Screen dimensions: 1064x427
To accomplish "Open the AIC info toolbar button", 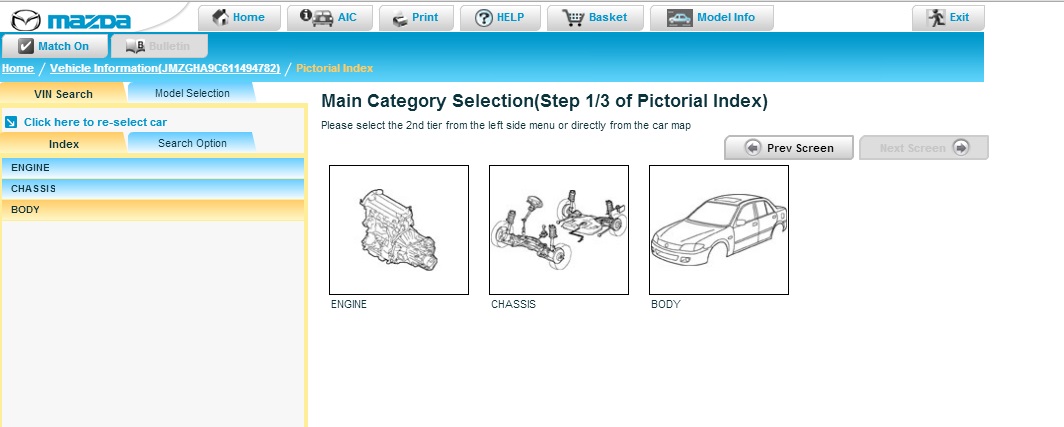I will coord(330,18).
